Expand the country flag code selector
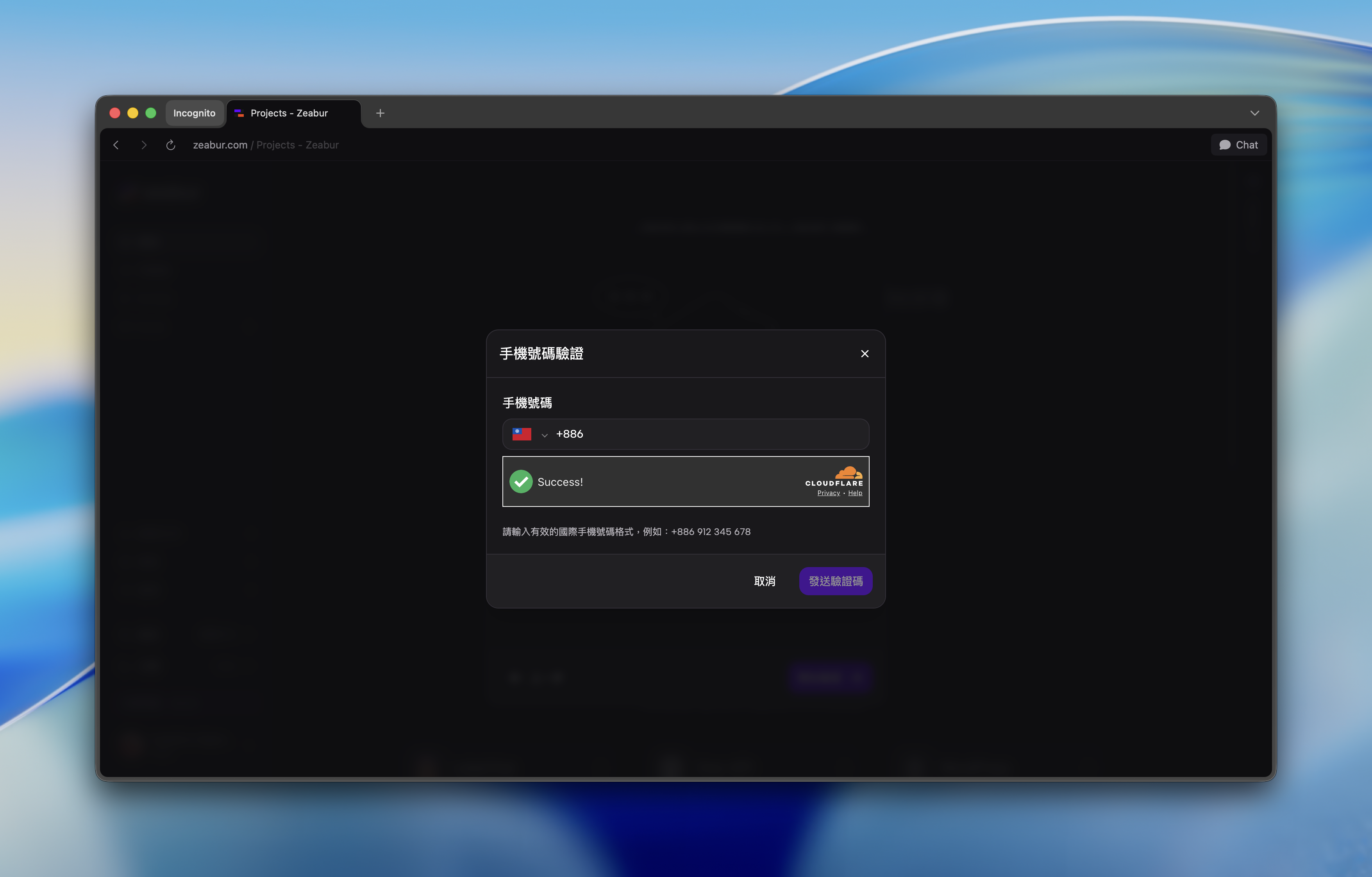The width and height of the screenshot is (1372, 877). tap(529, 434)
